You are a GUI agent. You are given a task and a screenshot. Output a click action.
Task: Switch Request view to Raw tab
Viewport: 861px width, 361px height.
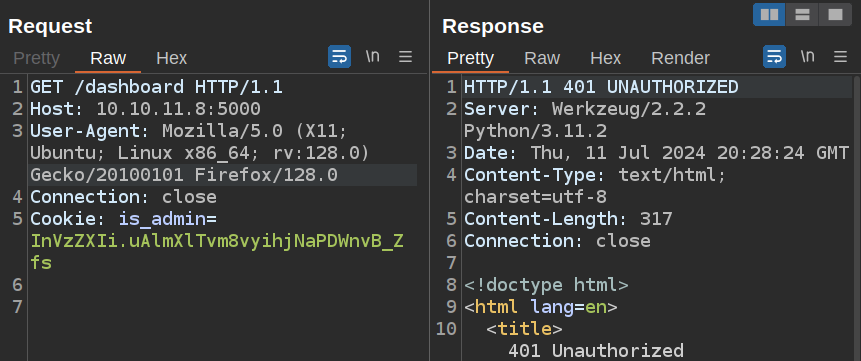[108, 58]
